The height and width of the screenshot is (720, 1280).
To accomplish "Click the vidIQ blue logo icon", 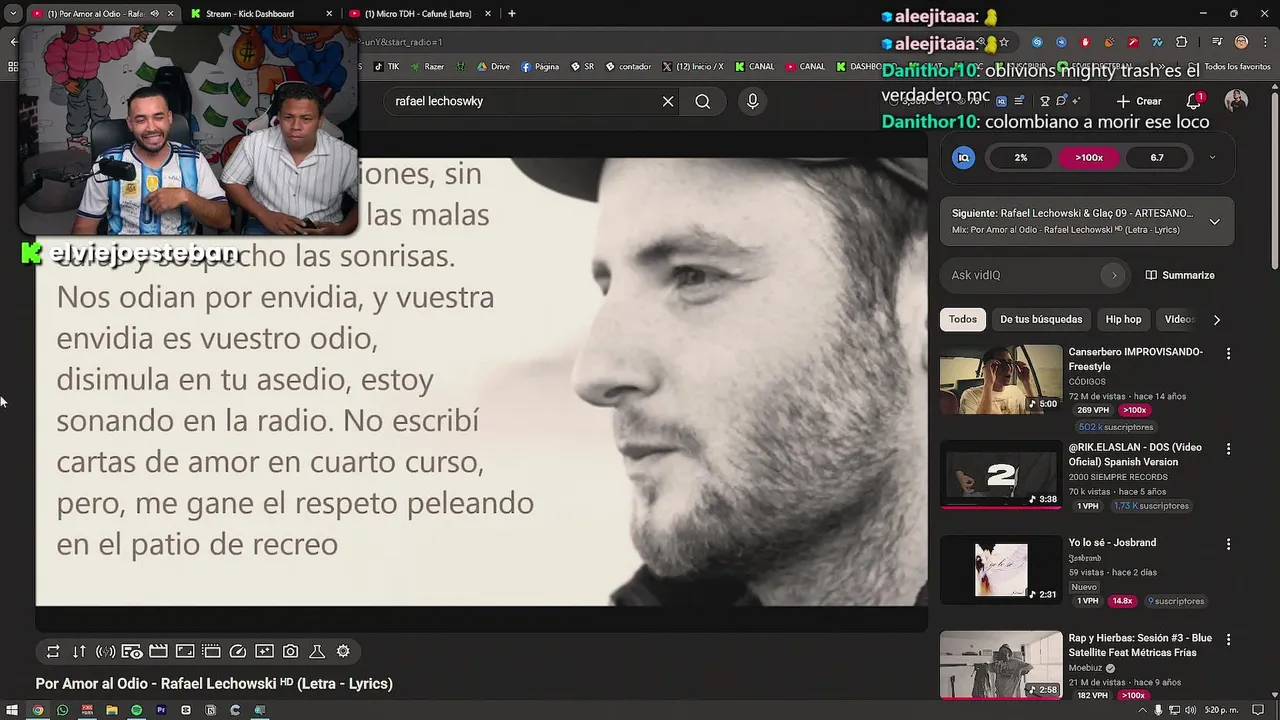I will (963, 157).
